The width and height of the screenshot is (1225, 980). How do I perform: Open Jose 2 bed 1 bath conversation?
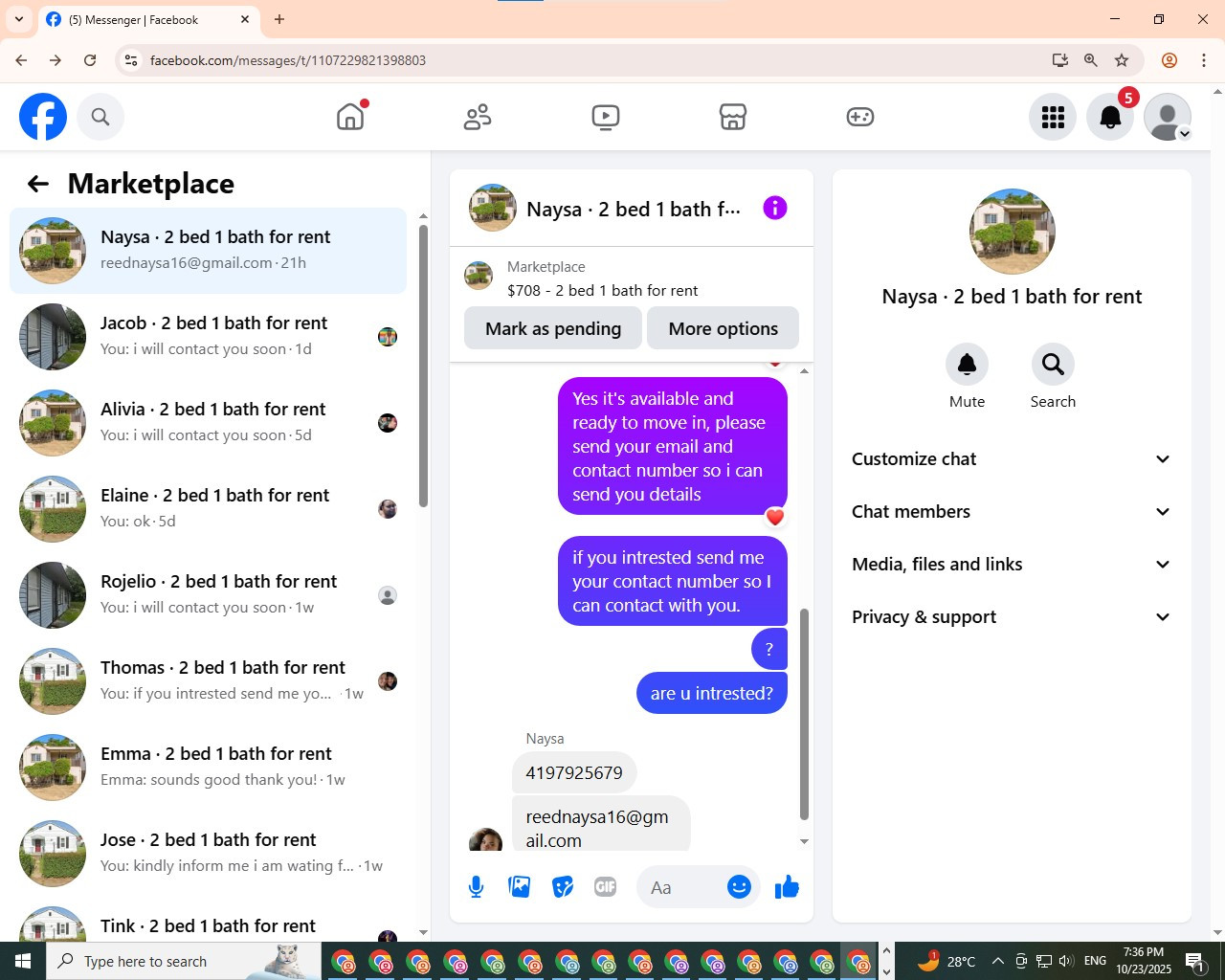coord(208,854)
